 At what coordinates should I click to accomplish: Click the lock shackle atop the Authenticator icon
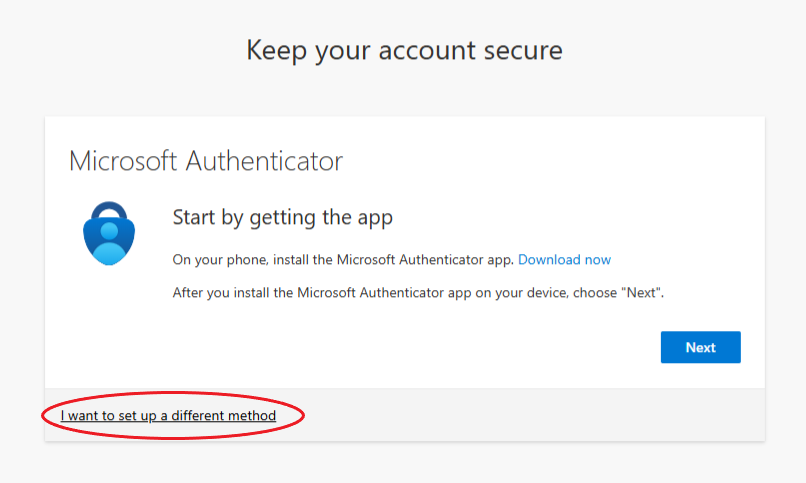click(109, 210)
